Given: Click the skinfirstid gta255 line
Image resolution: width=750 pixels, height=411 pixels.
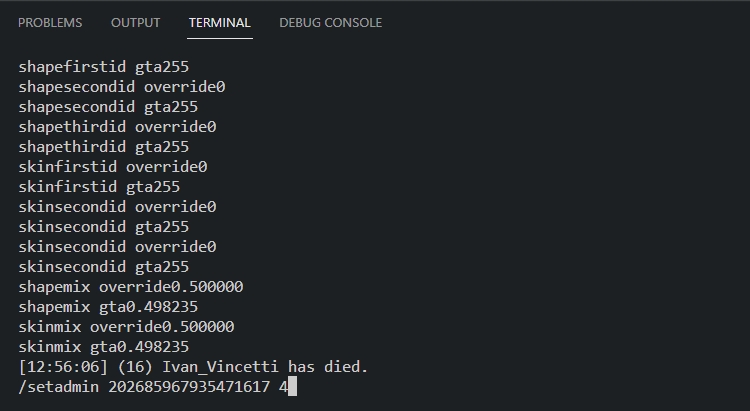Looking at the screenshot, I should 98,187.
